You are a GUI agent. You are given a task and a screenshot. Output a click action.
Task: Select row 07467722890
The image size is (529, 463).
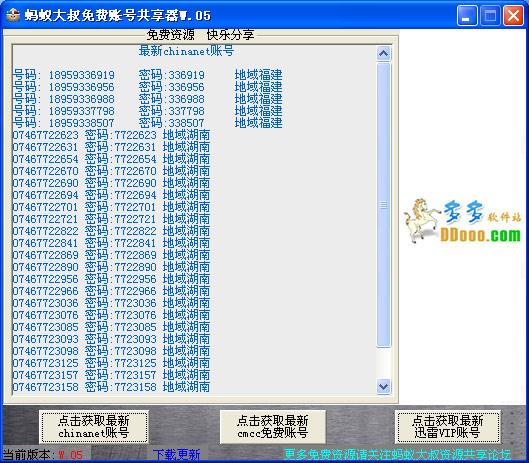click(111, 267)
